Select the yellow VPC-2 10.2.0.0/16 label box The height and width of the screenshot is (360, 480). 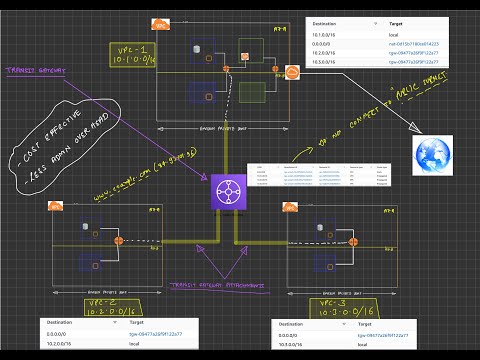[113, 307]
